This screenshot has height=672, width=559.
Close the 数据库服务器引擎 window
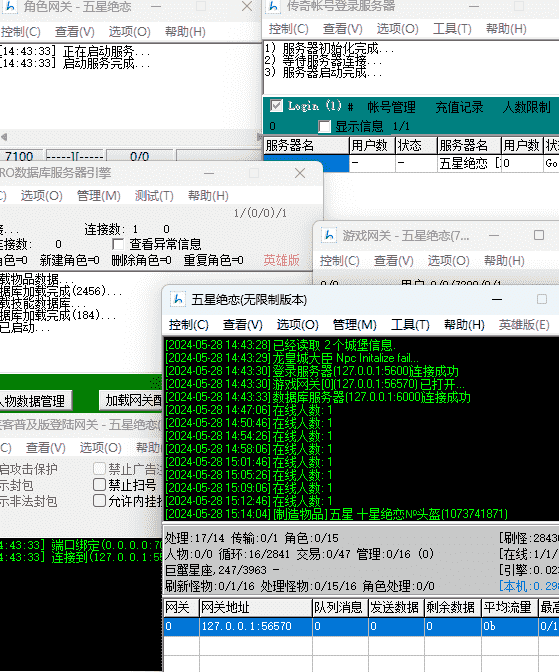click(x=300, y=173)
